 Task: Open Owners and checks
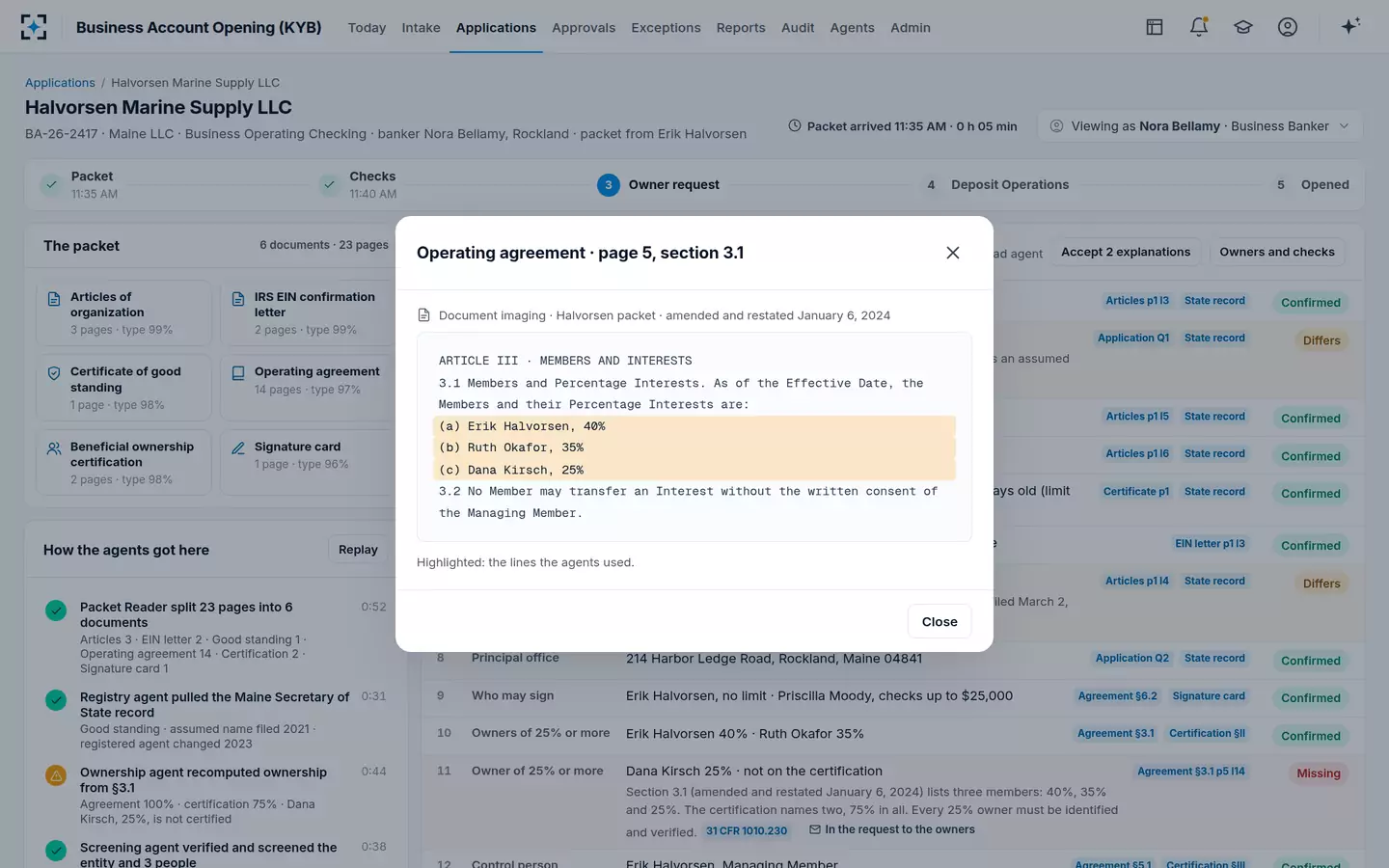[1277, 253]
